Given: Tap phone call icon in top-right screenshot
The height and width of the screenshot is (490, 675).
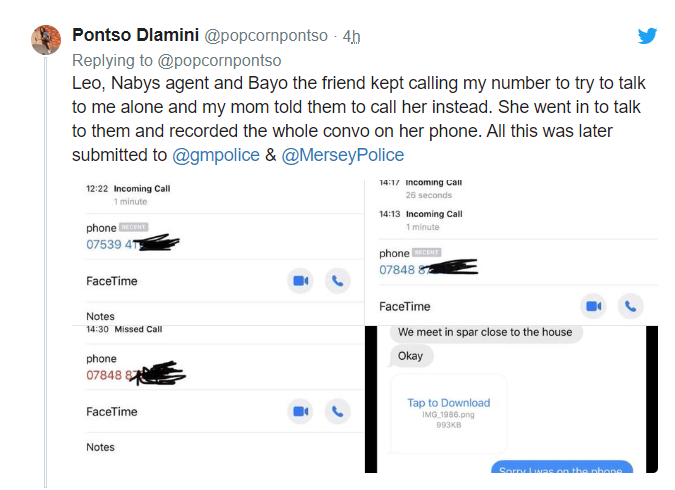Looking at the screenshot, I should pyautogui.click(x=630, y=306).
